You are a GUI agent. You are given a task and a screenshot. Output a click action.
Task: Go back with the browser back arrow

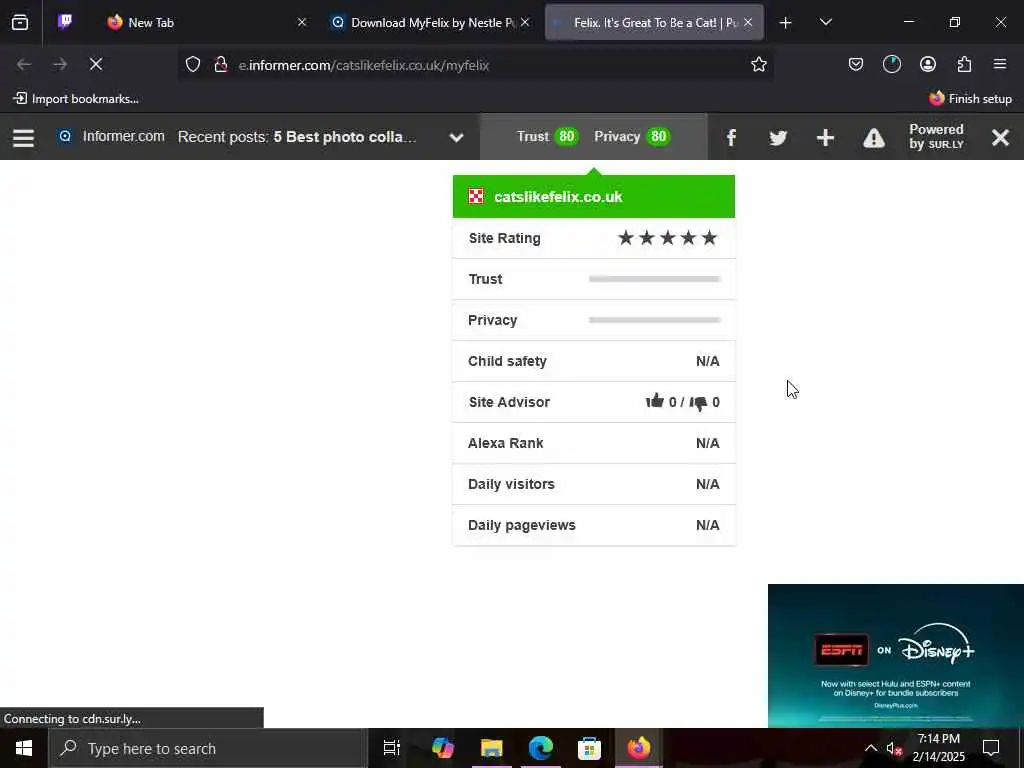24,64
